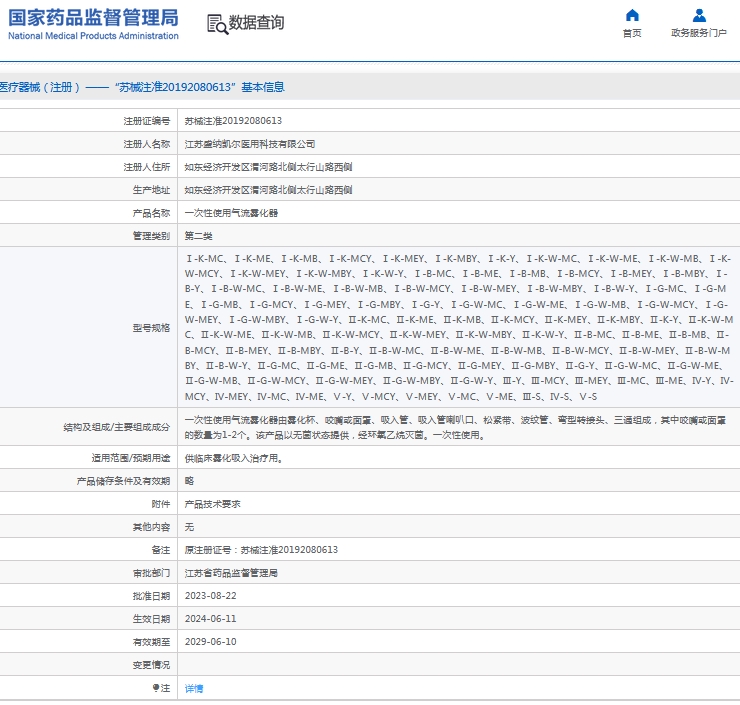Select the 注册证编号 value 苏械注准20192080613

[x=233, y=121]
